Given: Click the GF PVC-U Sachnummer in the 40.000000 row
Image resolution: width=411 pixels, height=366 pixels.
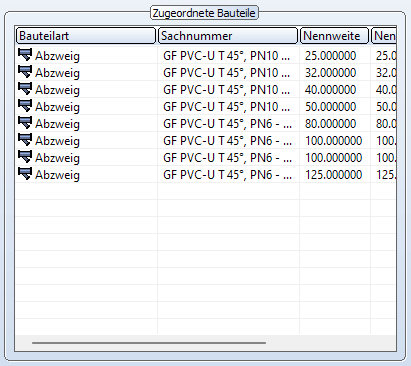Looking at the screenshot, I should [227, 90].
